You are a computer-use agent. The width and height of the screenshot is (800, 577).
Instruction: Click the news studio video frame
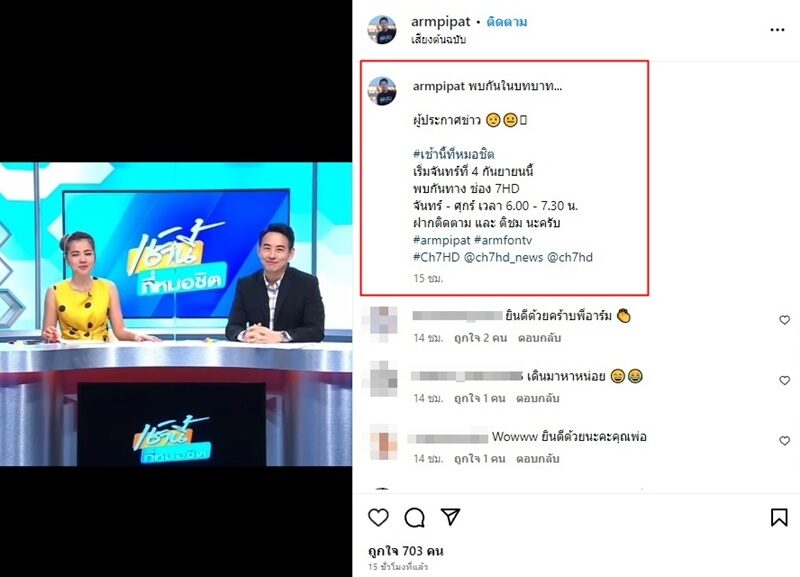(176, 314)
